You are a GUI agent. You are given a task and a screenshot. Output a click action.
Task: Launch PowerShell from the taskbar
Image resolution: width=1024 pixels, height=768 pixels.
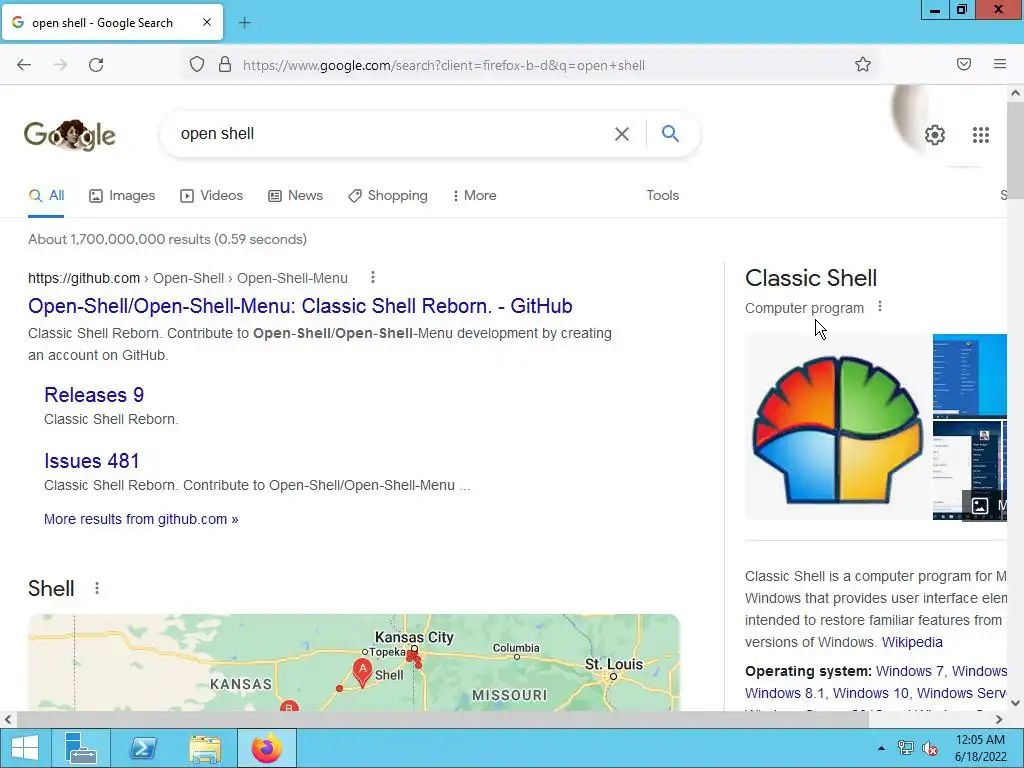pyautogui.click(x=142, y=748)
